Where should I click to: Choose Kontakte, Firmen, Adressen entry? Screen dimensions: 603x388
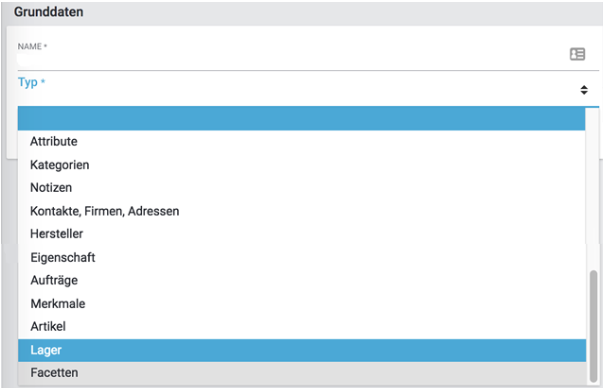pyautogui.click(x=302, y=211)
